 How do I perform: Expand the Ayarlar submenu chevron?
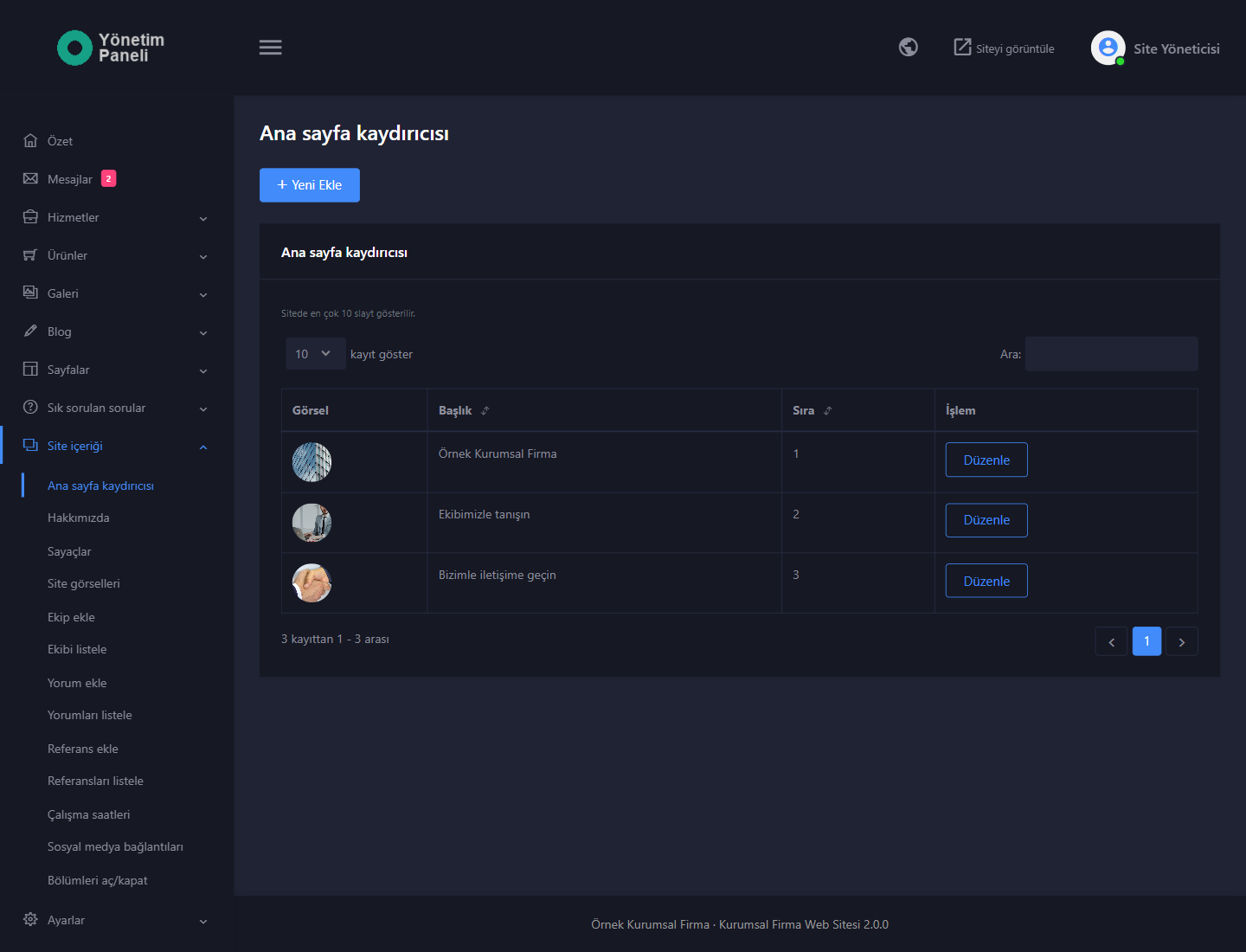coord(203,922)
